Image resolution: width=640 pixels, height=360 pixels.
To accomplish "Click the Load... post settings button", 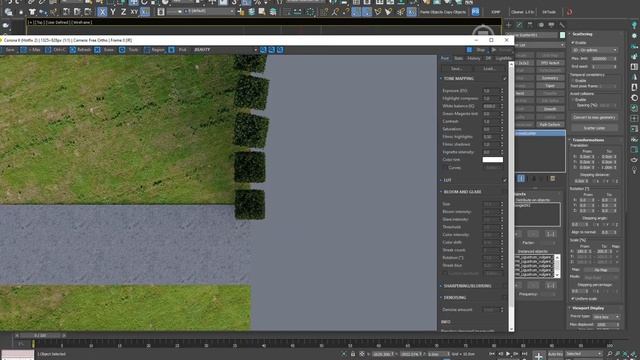I will (x=489, y=69).
